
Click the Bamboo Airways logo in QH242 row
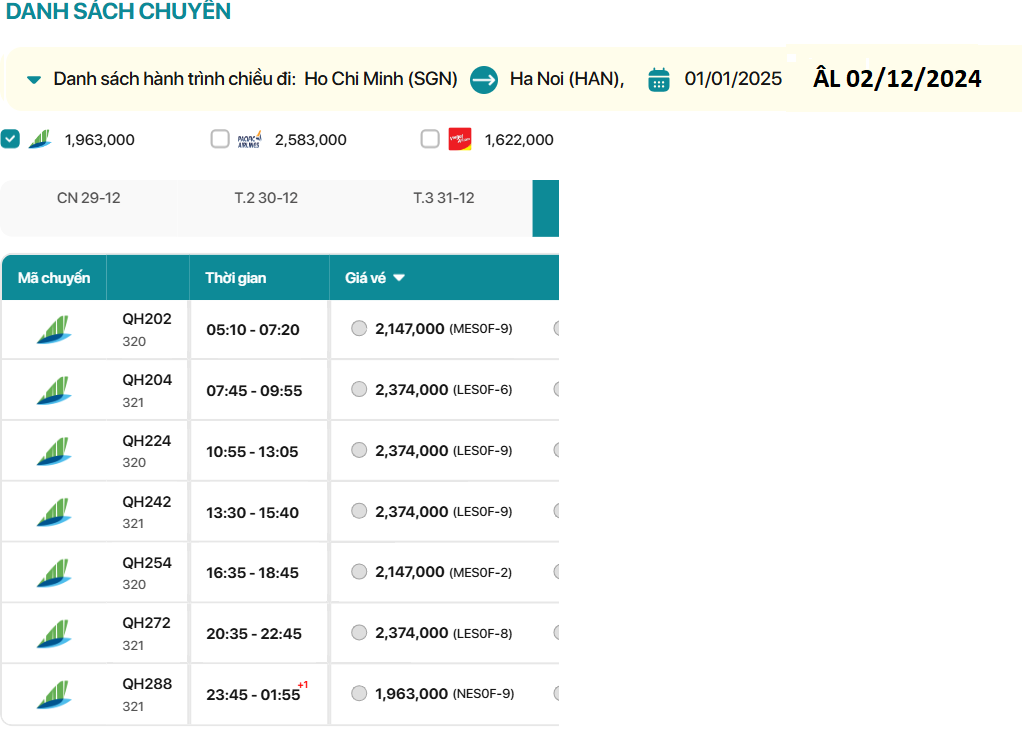click(54, 512)
